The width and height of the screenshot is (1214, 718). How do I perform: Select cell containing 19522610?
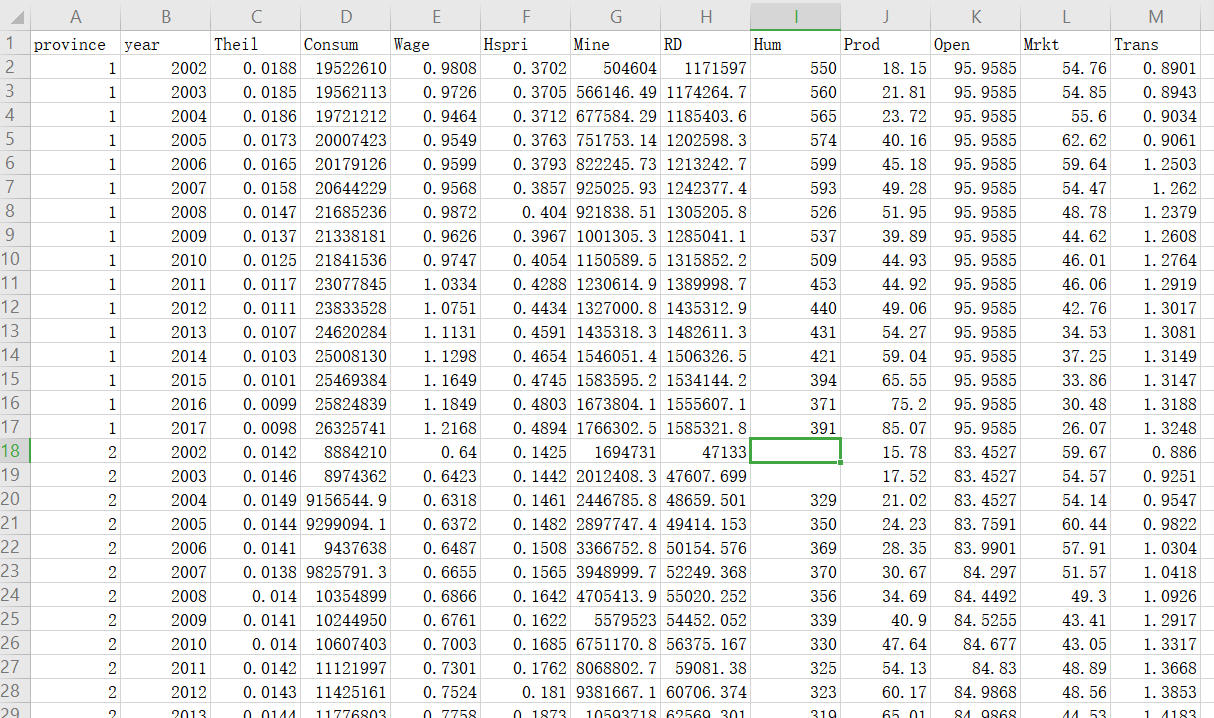(x=346, y=68)
